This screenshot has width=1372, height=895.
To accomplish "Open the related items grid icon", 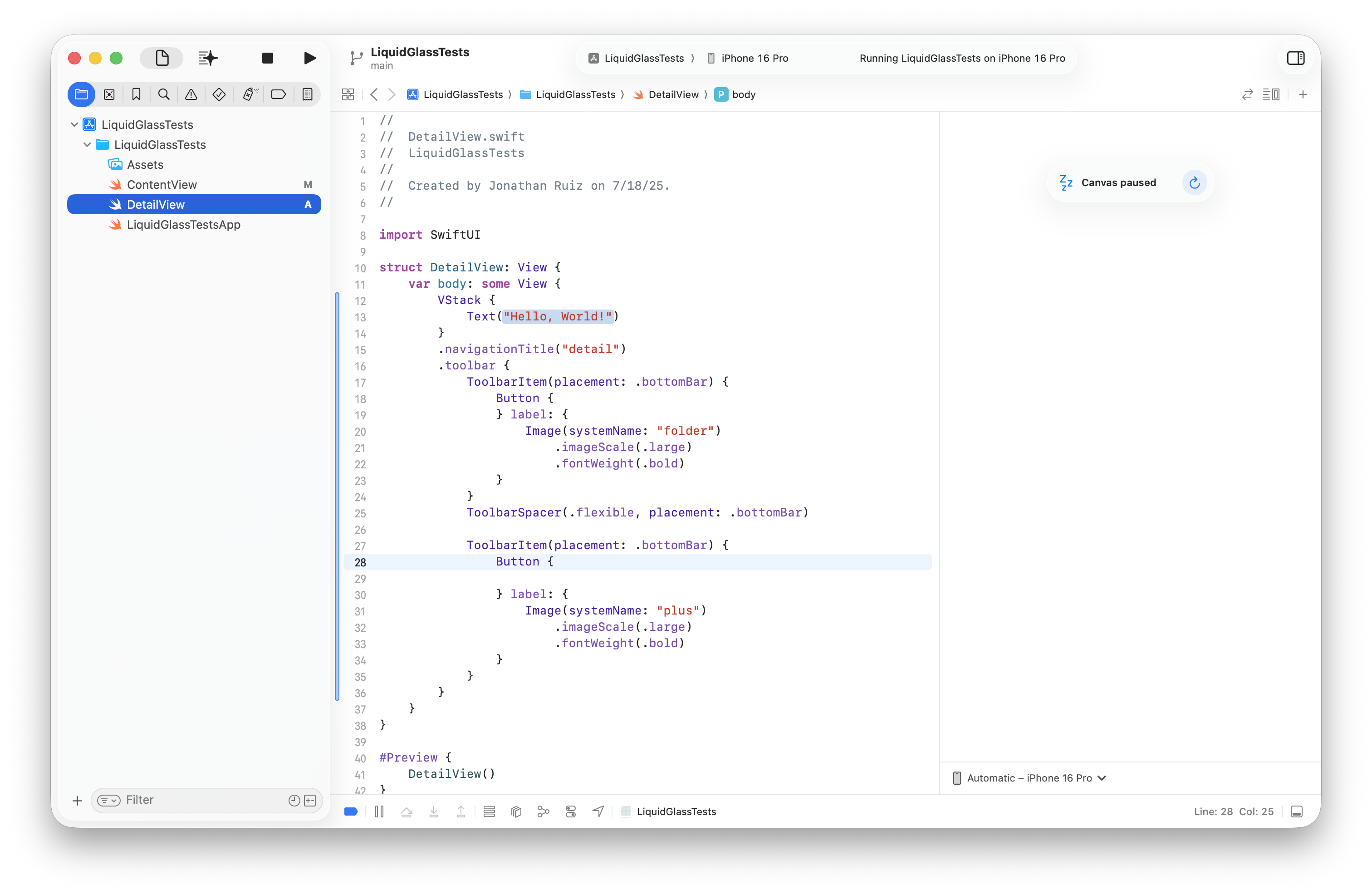I will [x=348, y=94].
